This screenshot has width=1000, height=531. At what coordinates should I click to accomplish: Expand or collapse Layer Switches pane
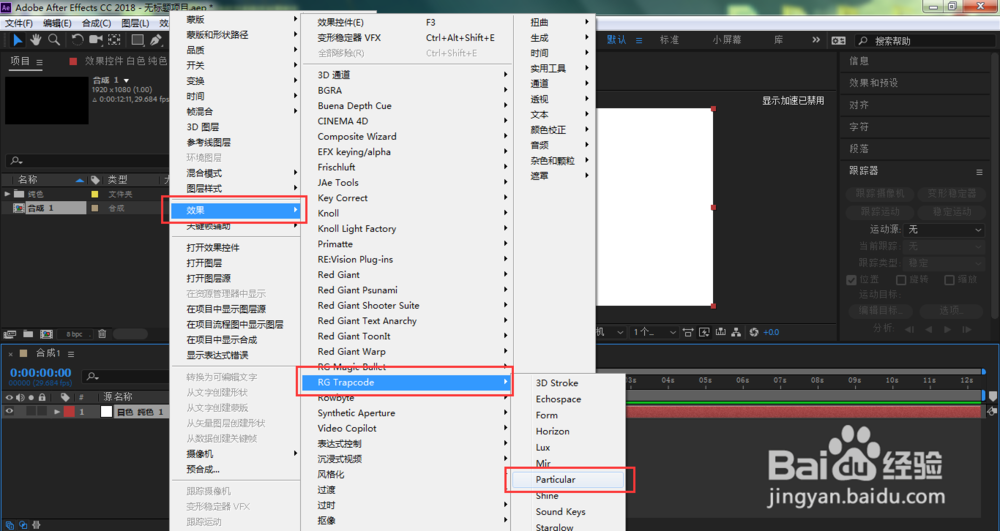point(10,525)
